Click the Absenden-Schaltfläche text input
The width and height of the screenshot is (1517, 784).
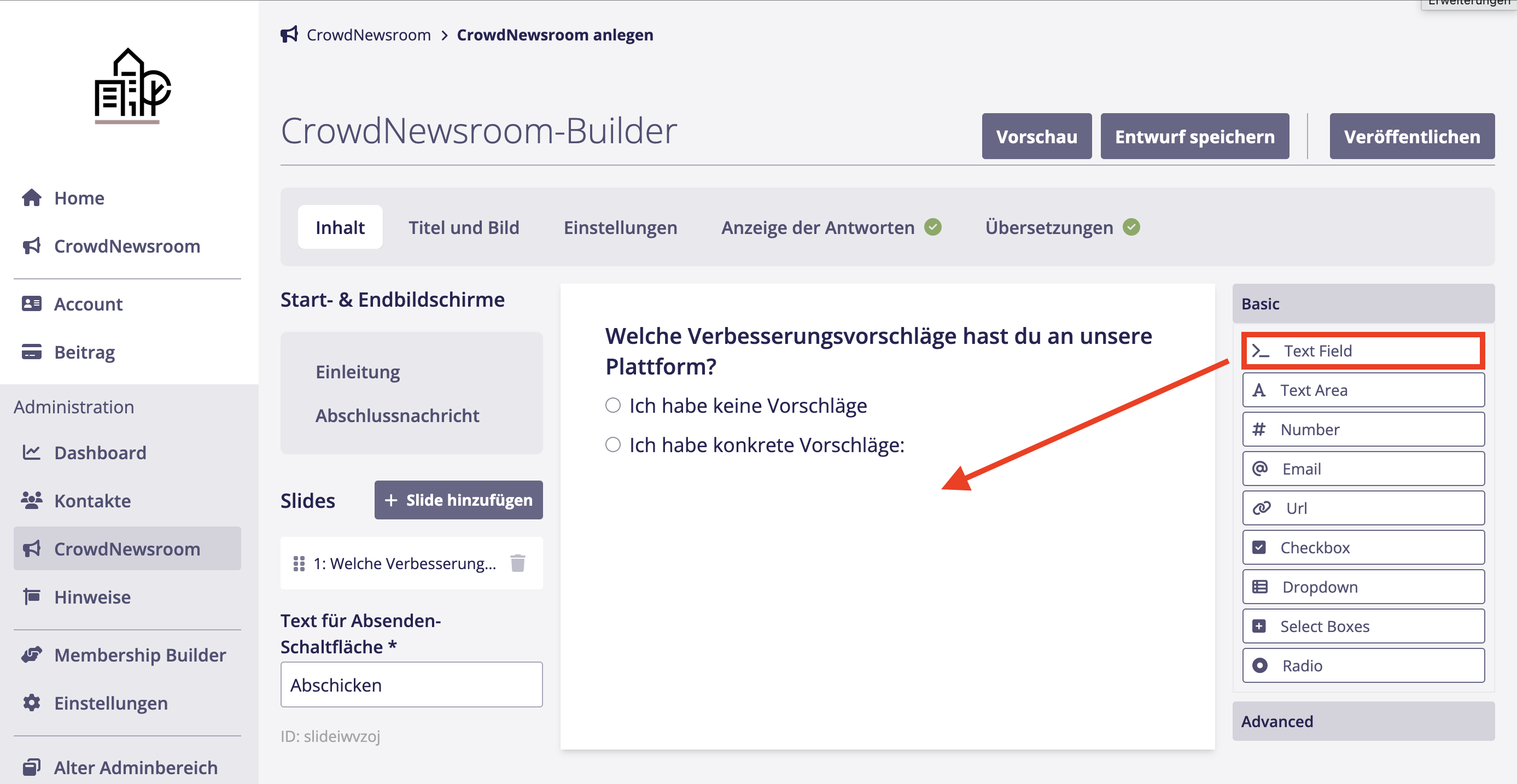[411, 684]
